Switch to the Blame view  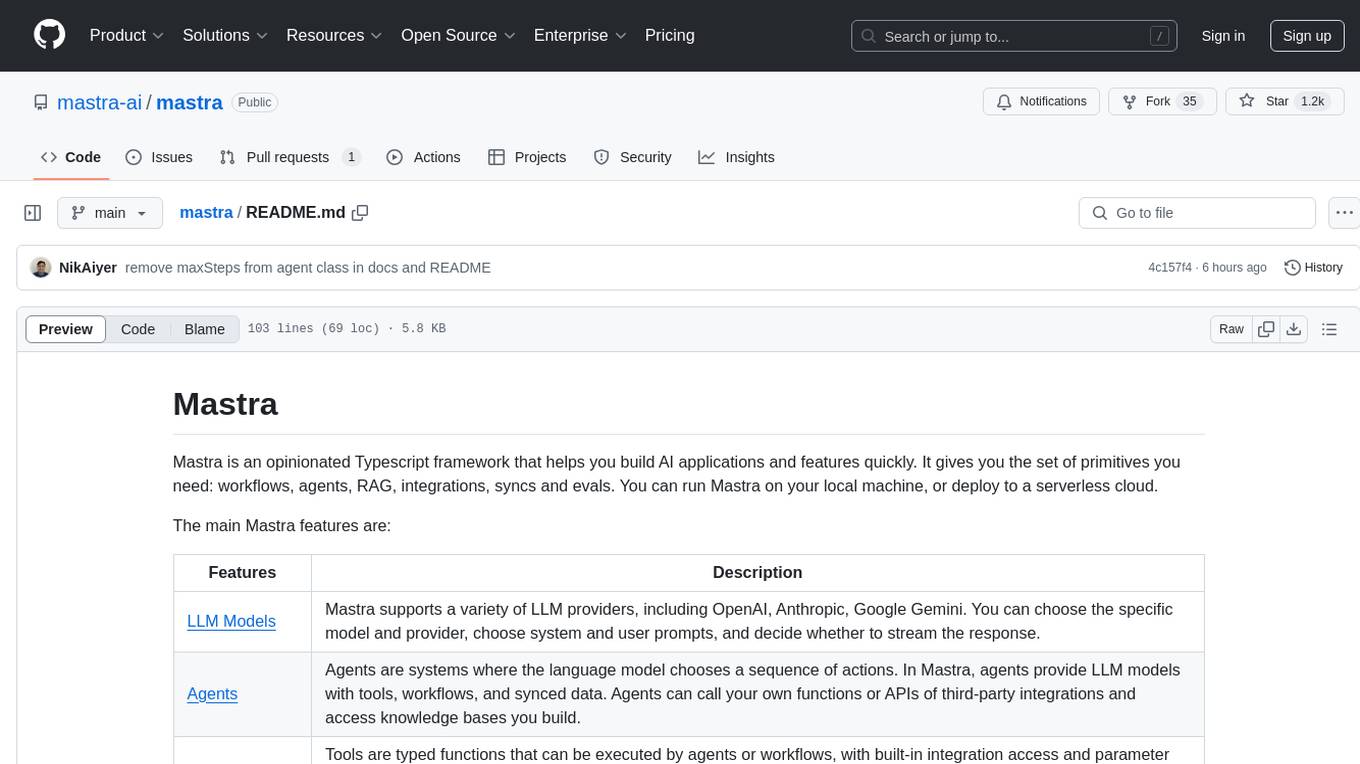coord(205,329)
